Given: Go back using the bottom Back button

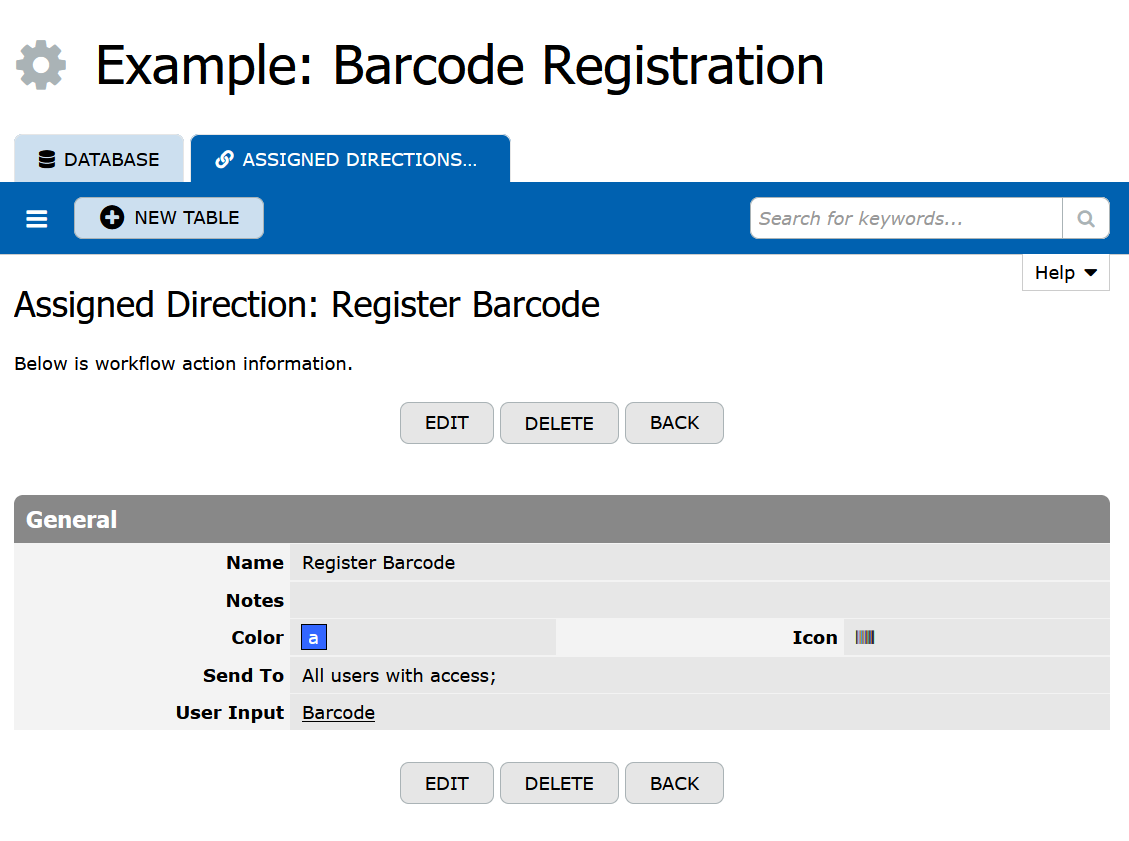Looking at the screenshot, I should (x=674, y=783).
